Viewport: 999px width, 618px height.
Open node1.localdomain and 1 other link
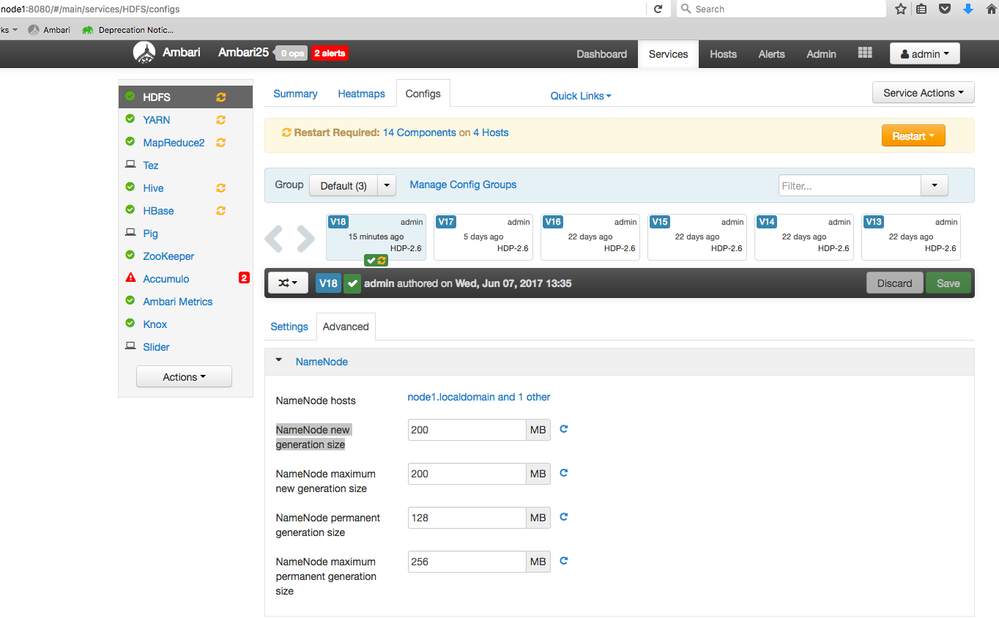pyautogui.click(x=478, y=397)
